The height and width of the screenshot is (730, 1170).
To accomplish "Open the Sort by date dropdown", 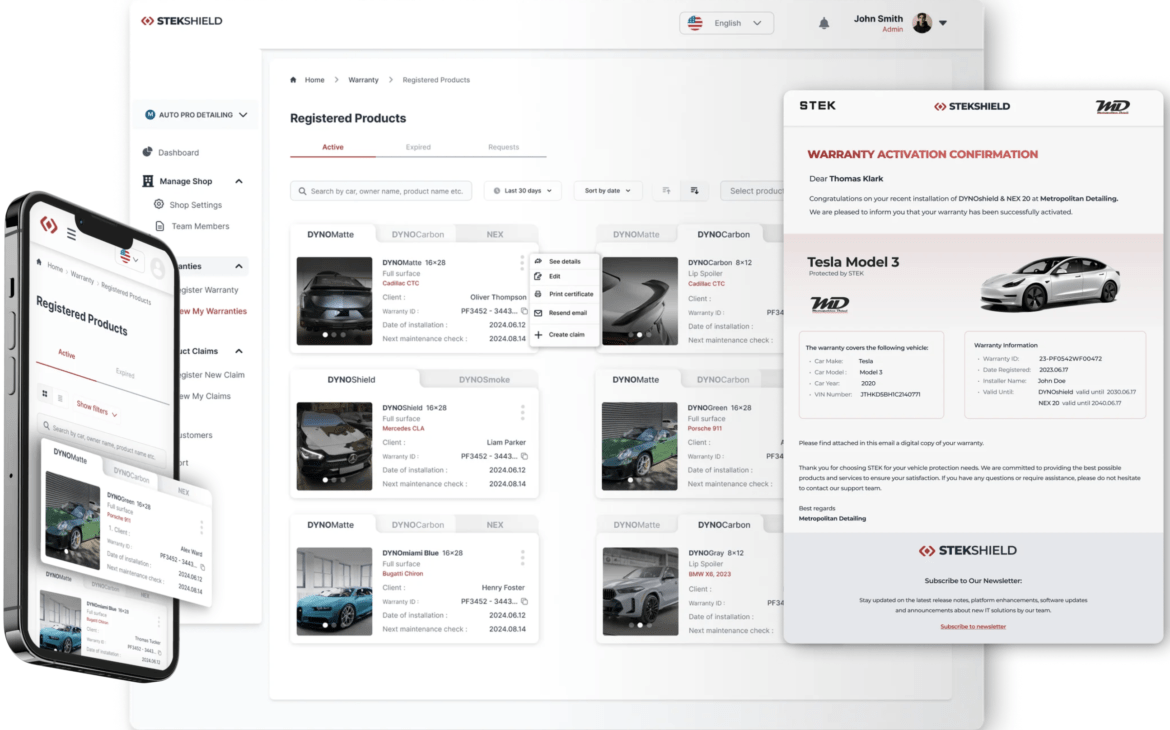I will tap(607, 190).
